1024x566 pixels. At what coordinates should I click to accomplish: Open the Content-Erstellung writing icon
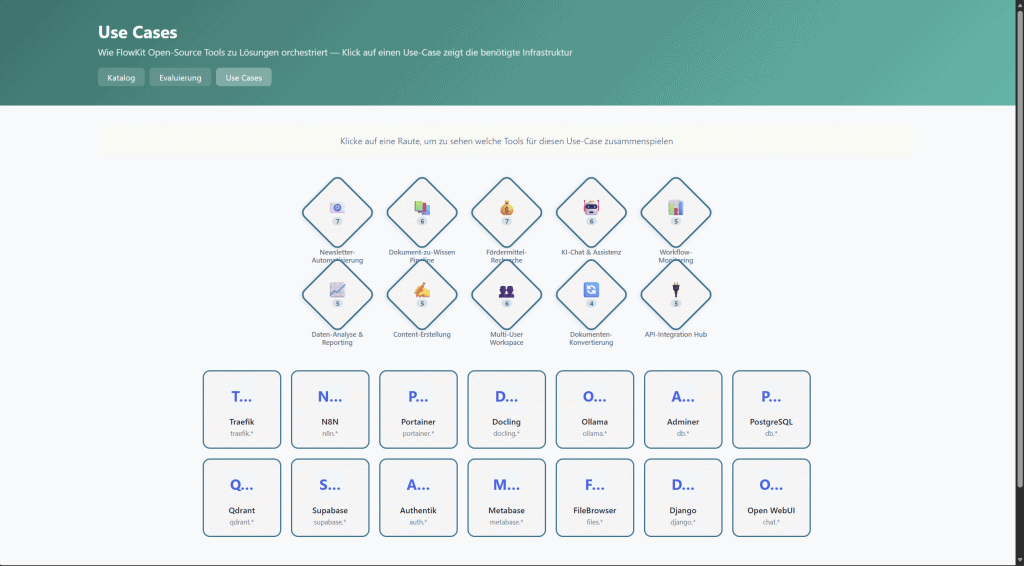click(x=422, y=291)
